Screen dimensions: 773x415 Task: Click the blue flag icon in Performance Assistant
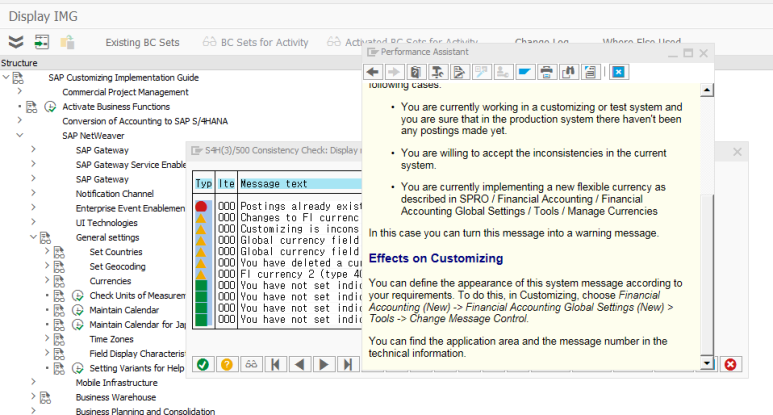[525, 72]
